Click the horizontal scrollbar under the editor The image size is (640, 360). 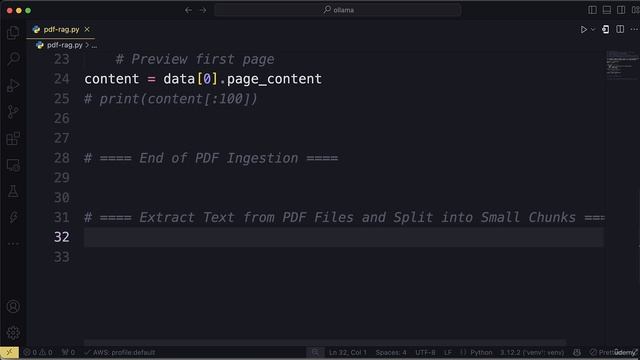pyautogui.click(x=325, y=342)
